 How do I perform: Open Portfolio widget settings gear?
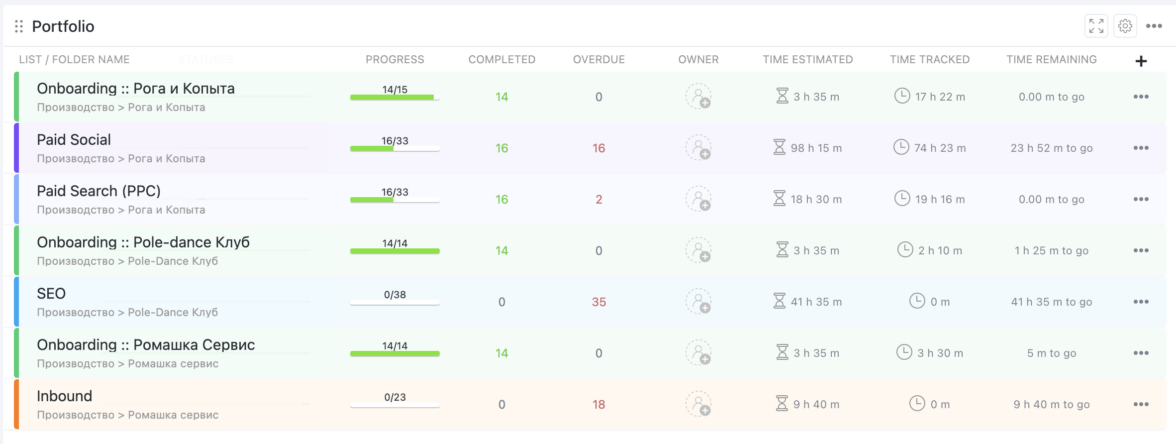click(x=1124, y=26)
